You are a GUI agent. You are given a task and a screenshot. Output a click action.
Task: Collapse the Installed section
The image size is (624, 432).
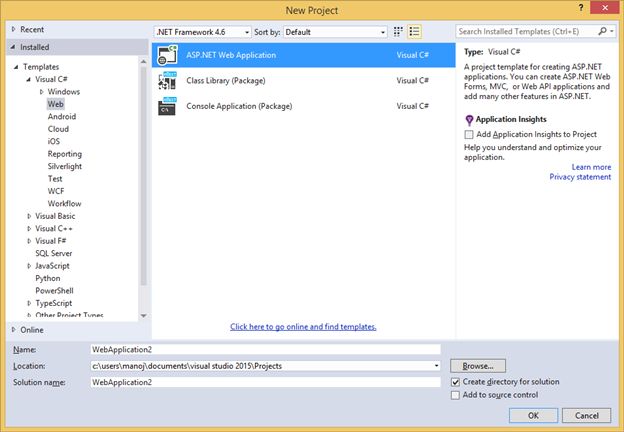coord(14,47)
